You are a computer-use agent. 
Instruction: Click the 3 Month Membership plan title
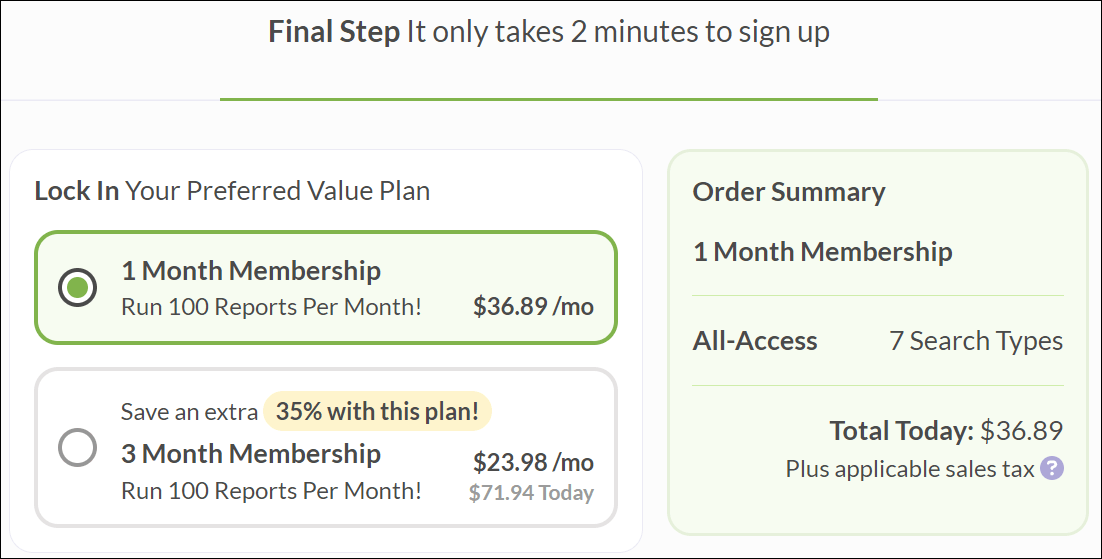point(251,454)
